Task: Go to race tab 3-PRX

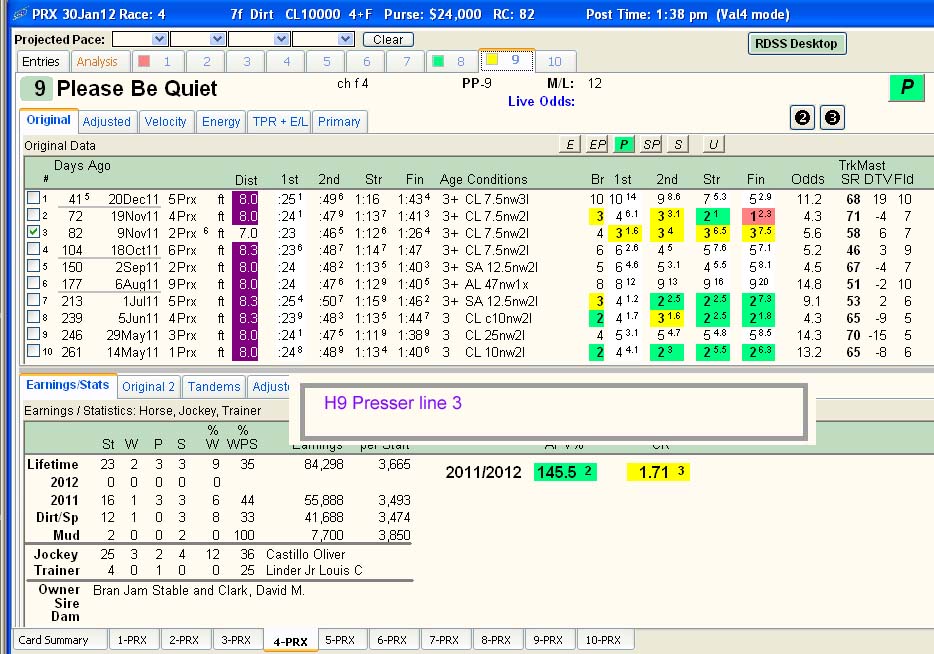Action: 236,640
